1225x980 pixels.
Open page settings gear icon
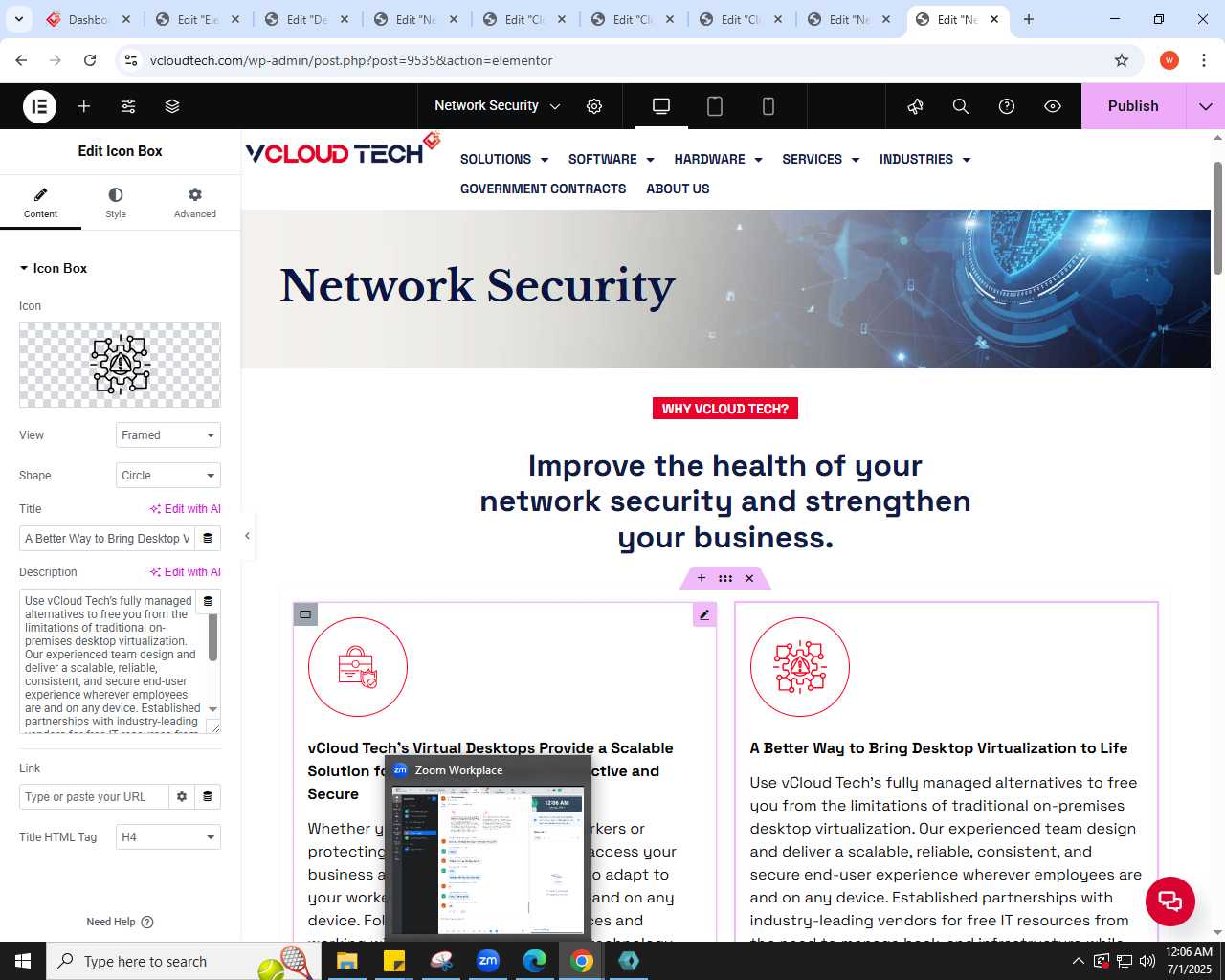point(594,106)
